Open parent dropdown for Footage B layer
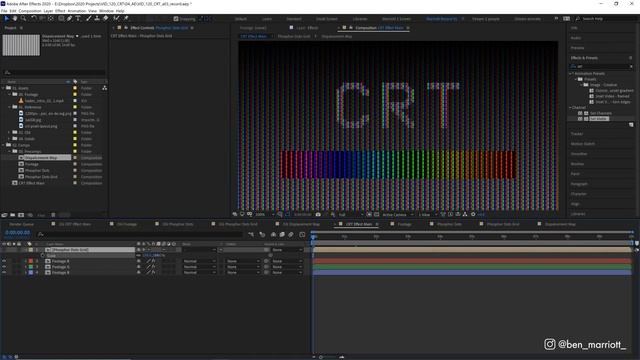The height and width of the screenshot is (360, 640). (x=288, y=272)
